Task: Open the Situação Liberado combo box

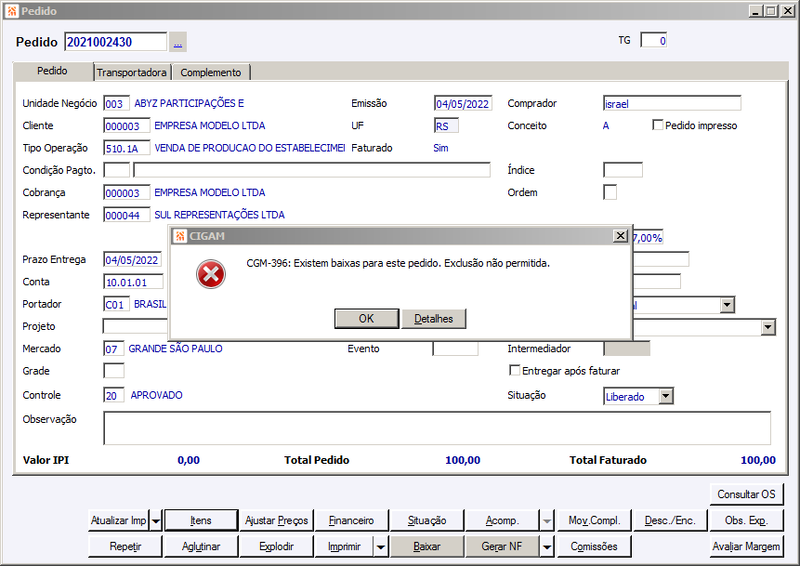Action: click(x=638, y=396)
